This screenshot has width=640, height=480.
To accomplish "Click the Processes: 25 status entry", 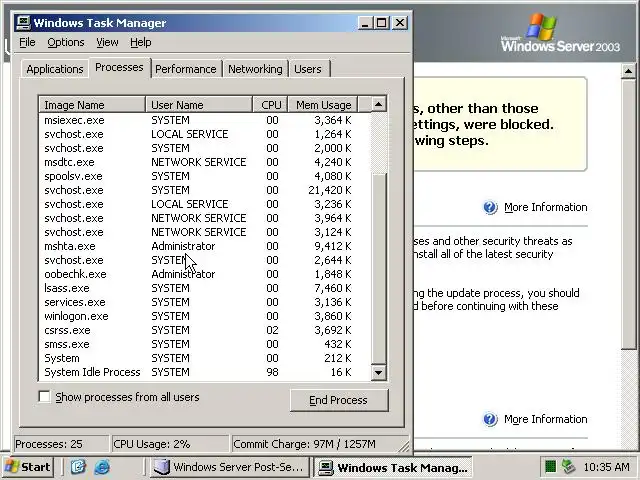I will point(61,444).
